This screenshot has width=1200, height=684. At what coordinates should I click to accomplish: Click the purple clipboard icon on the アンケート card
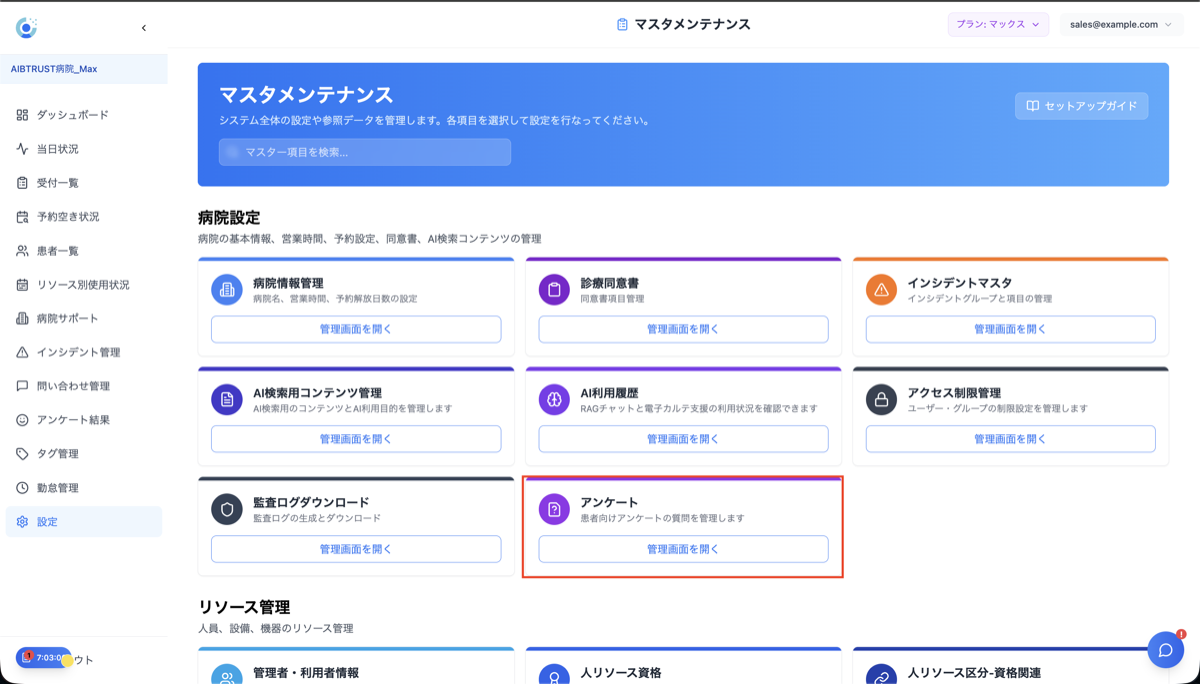[x=554, y=508]
